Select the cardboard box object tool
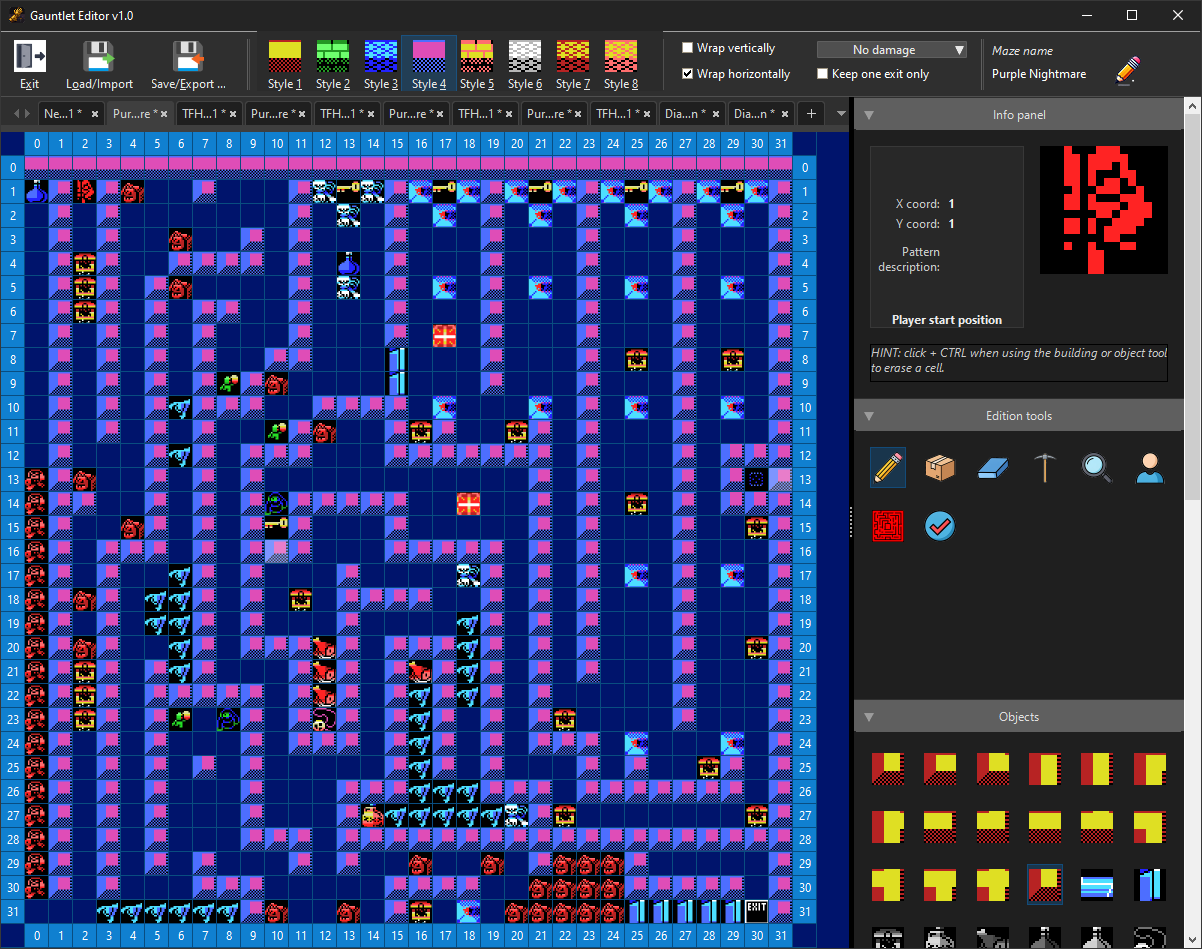Viewport: 1202px width, 949px height. tap(940, 467)
